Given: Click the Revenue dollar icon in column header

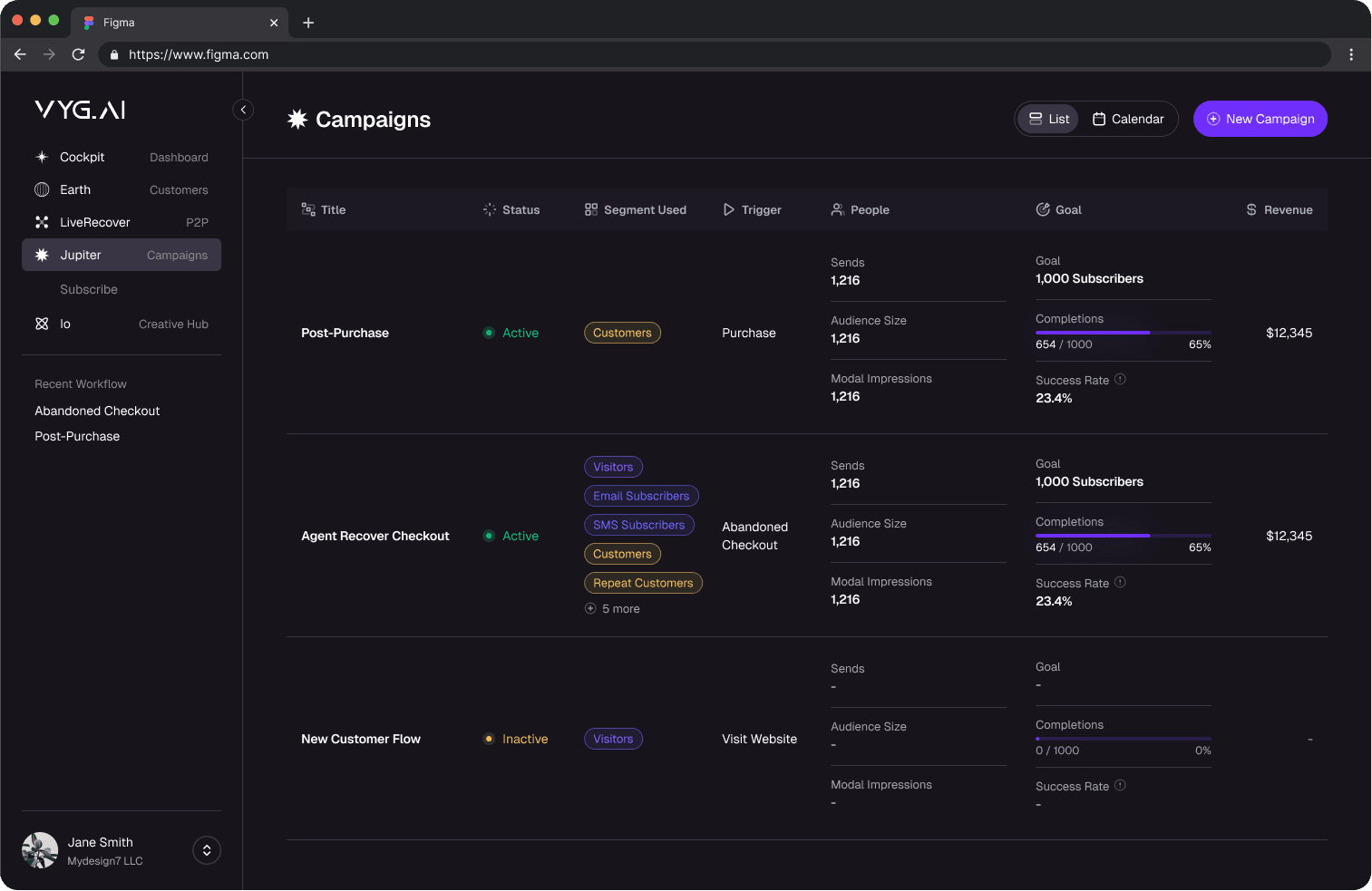Looking at the screenshot, I should (x=1250, y=209).
